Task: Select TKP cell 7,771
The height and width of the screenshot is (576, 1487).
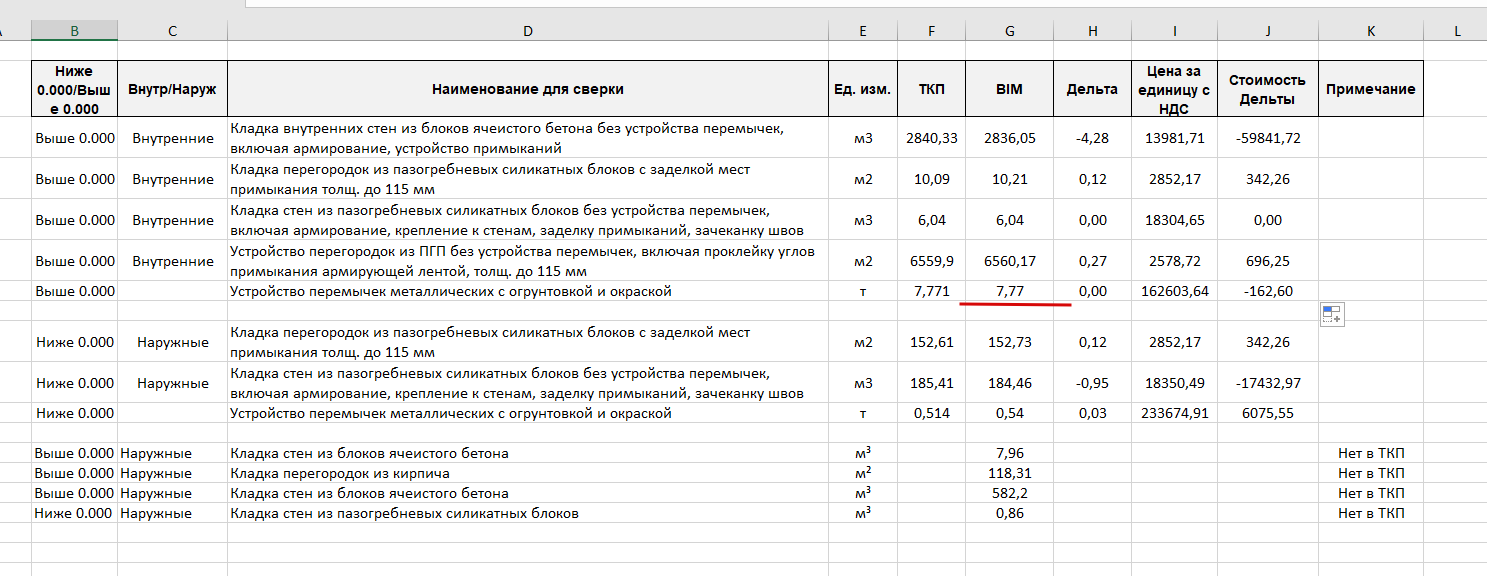Action: point(932,291)
